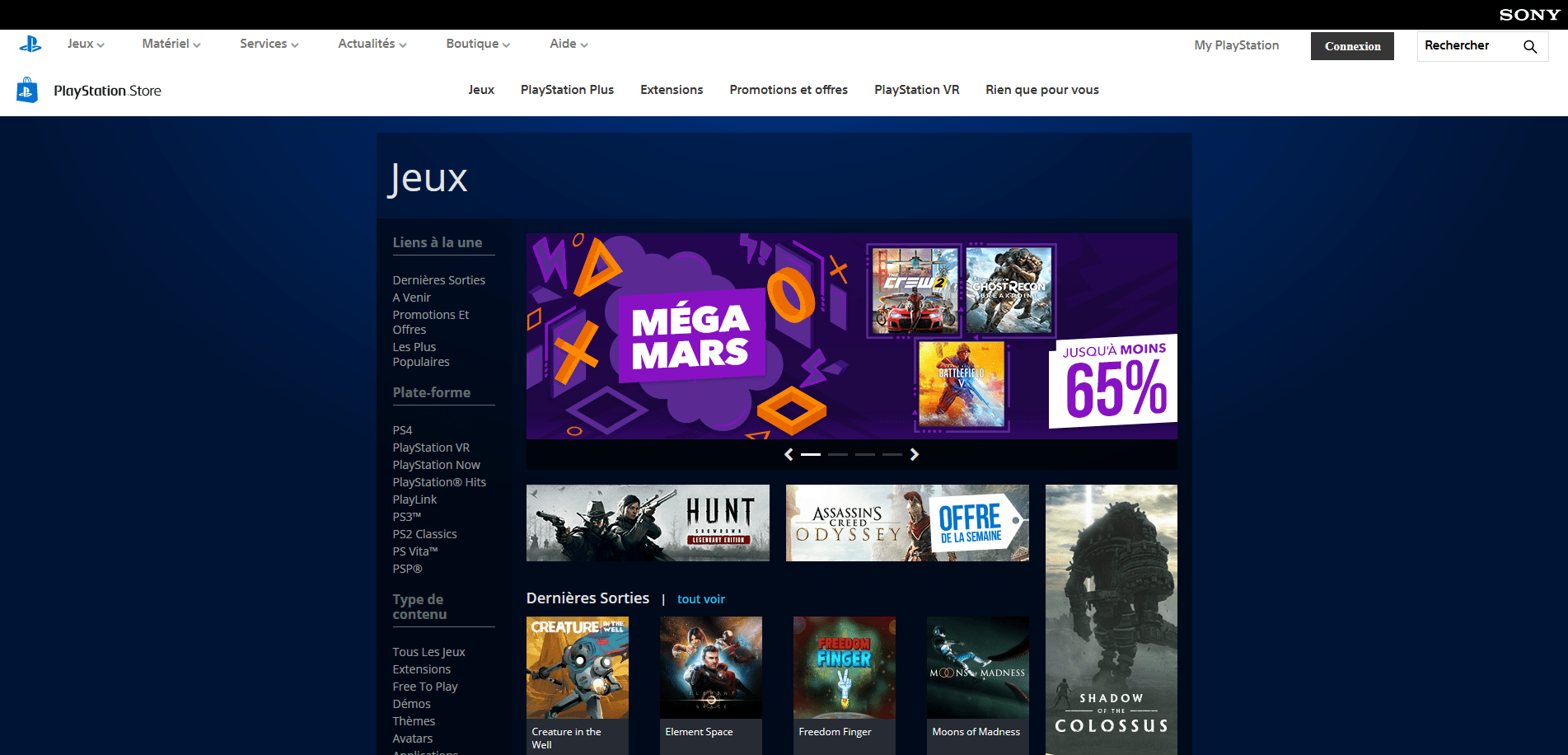The image size is (1568, 755).
Task: Filter by PlayStation® Hits platform
Action: [439, 482]
